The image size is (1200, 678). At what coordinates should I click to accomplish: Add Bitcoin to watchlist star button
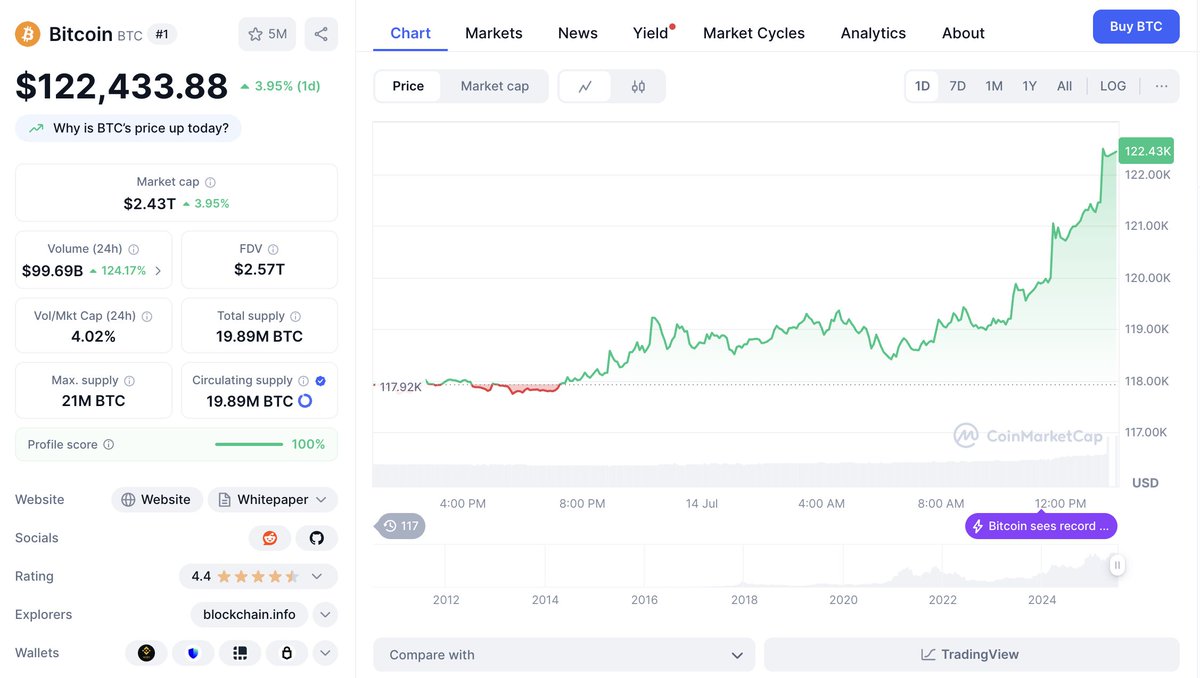click(267, 34)
